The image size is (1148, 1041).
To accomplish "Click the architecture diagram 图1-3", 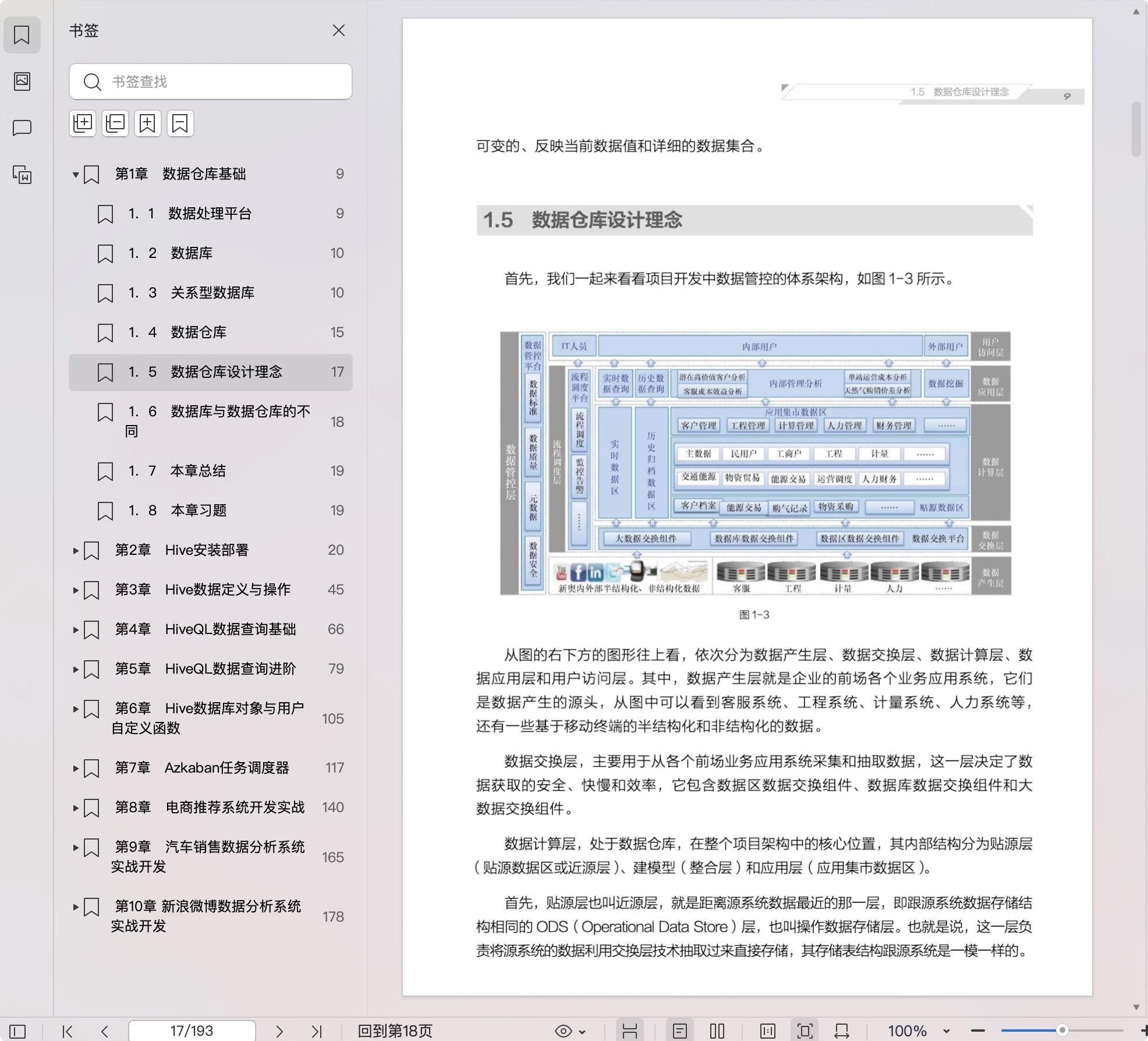I will coord(756,463).
